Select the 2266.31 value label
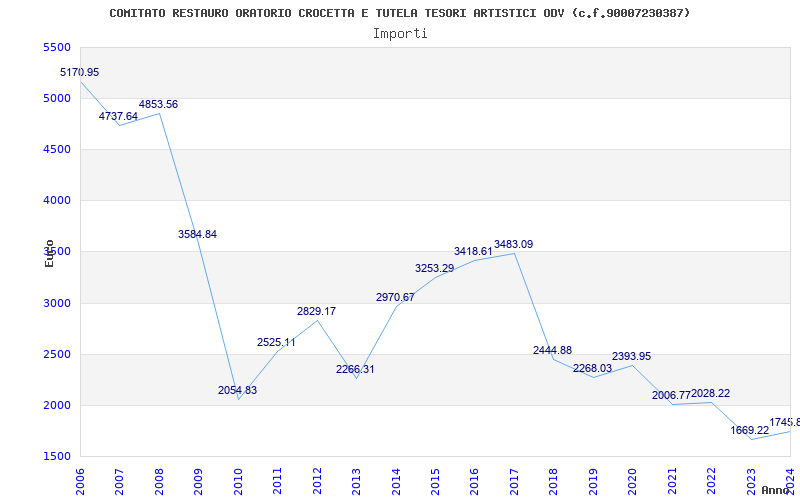 click(355, 369)
